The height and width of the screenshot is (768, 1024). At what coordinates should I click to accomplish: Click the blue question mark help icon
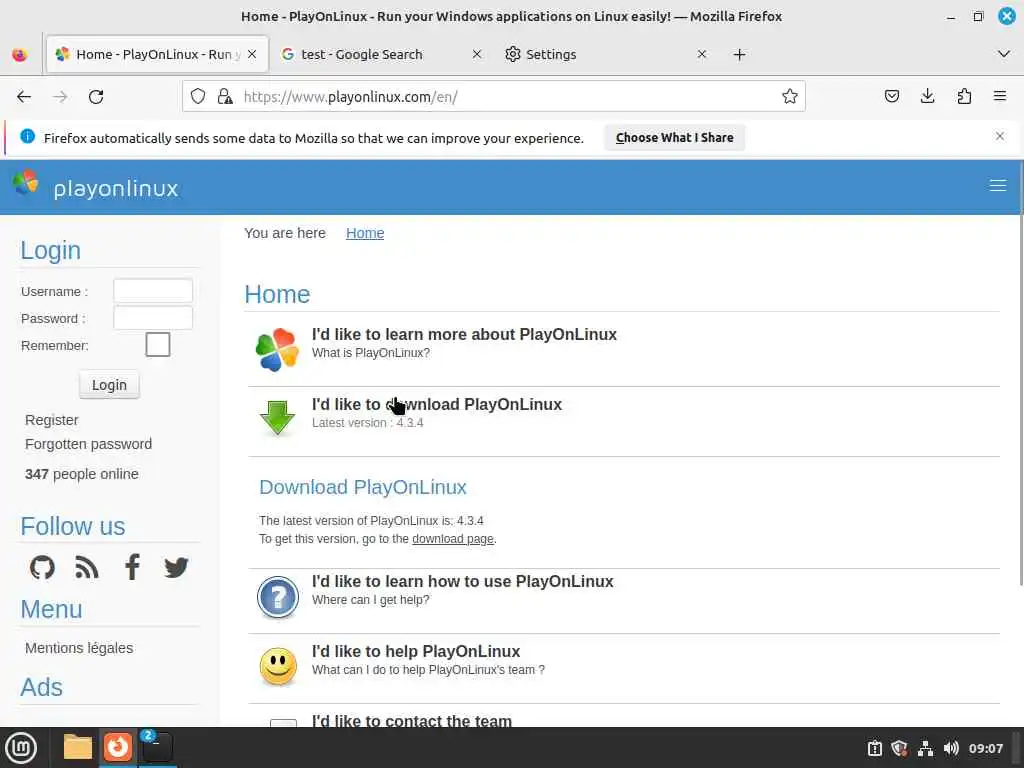click(278, 597)
